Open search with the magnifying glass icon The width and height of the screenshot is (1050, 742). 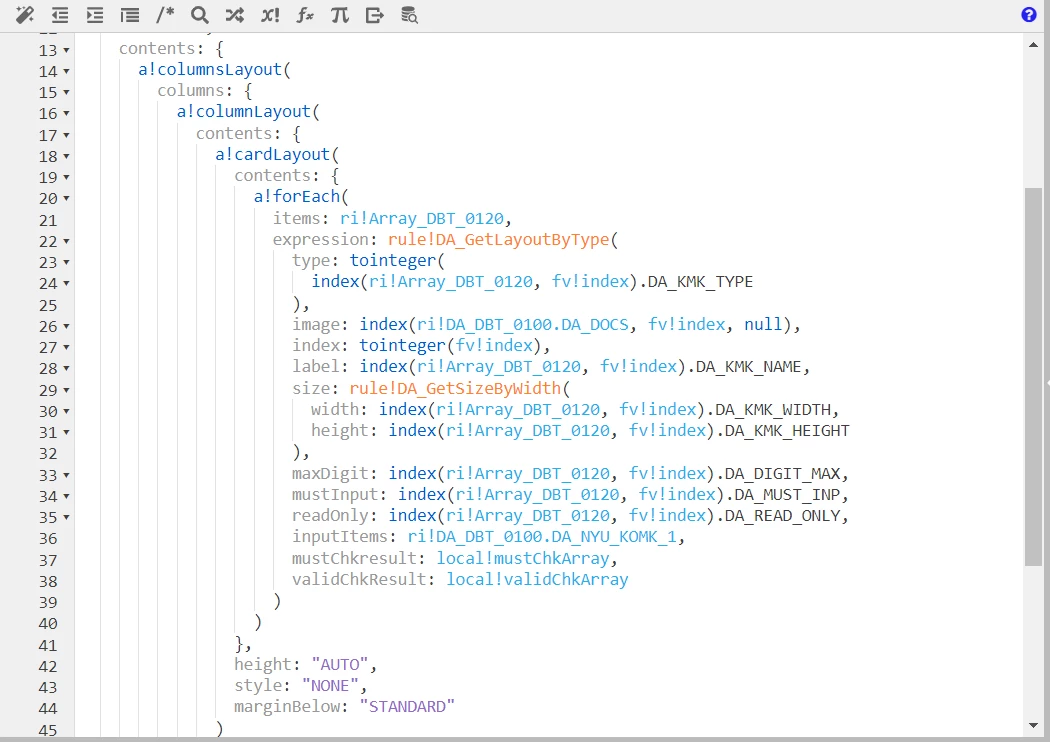coord(200,15)
